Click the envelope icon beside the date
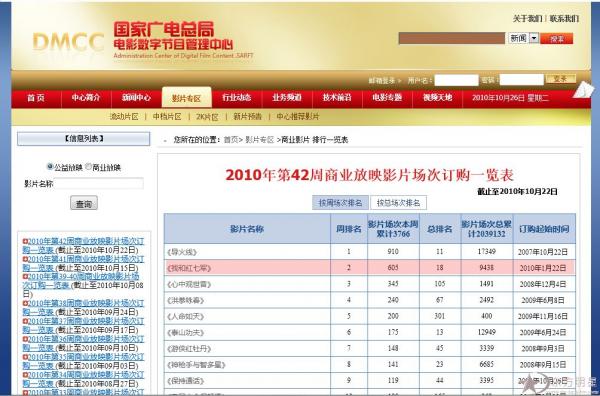The width and height of the screenshot is (600, 396). click(x=584, y=90)
